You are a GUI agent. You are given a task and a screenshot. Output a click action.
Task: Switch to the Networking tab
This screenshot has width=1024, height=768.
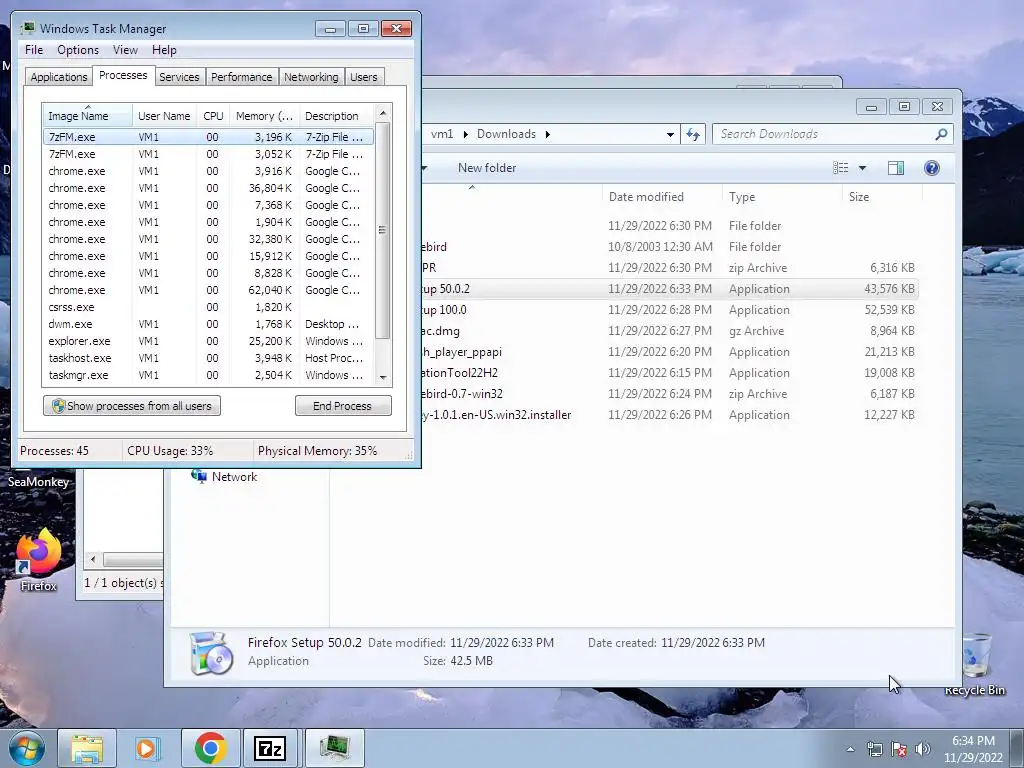311,77
